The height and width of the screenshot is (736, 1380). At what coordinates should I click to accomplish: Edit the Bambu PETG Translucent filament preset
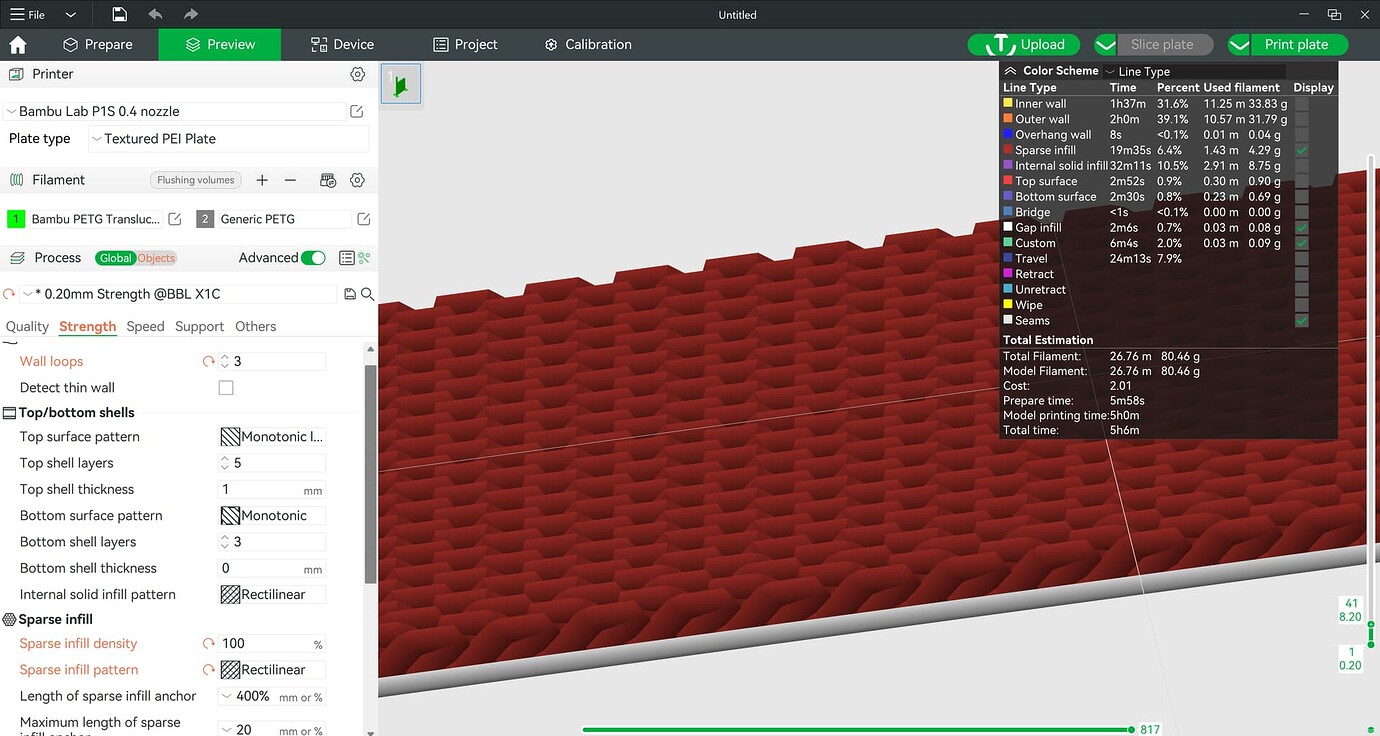(175, 219)
